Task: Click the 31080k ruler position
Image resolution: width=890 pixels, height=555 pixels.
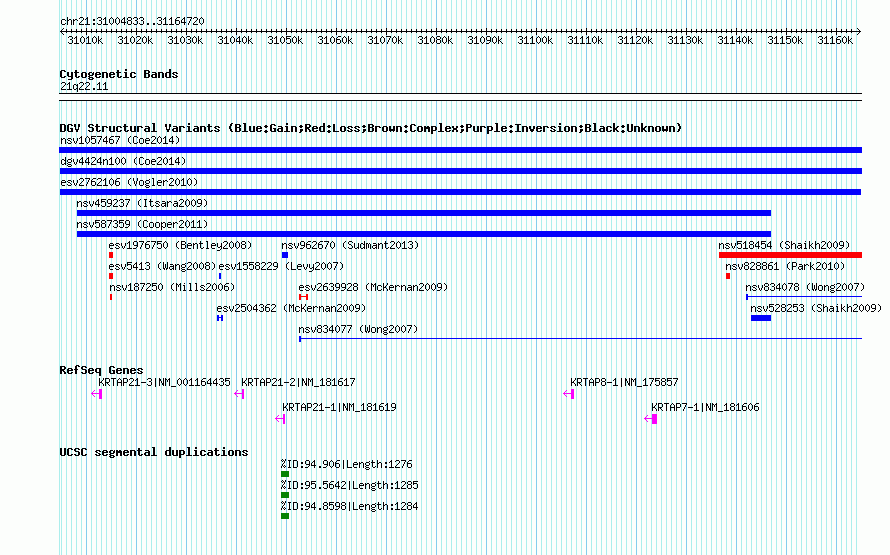Action: coord(435,40)
